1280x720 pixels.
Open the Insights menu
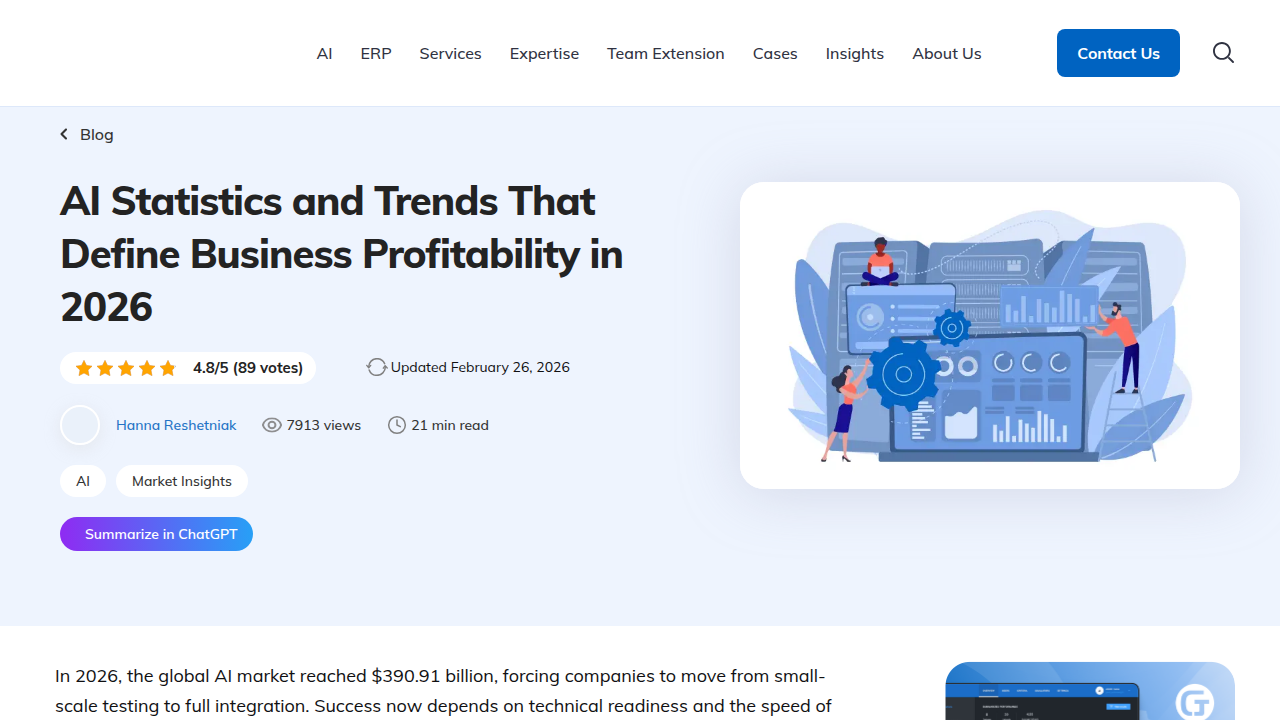855,53
